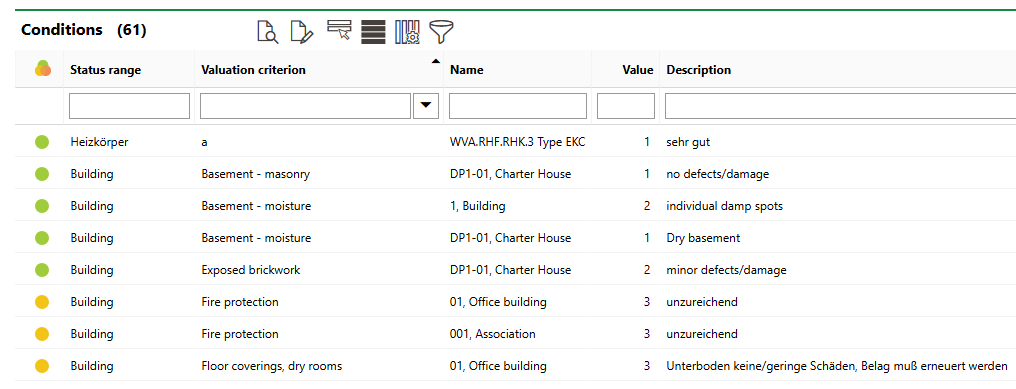Focus the Name filter field
Viewport: 1016px width, 389px height.
(x=518, y=106)
